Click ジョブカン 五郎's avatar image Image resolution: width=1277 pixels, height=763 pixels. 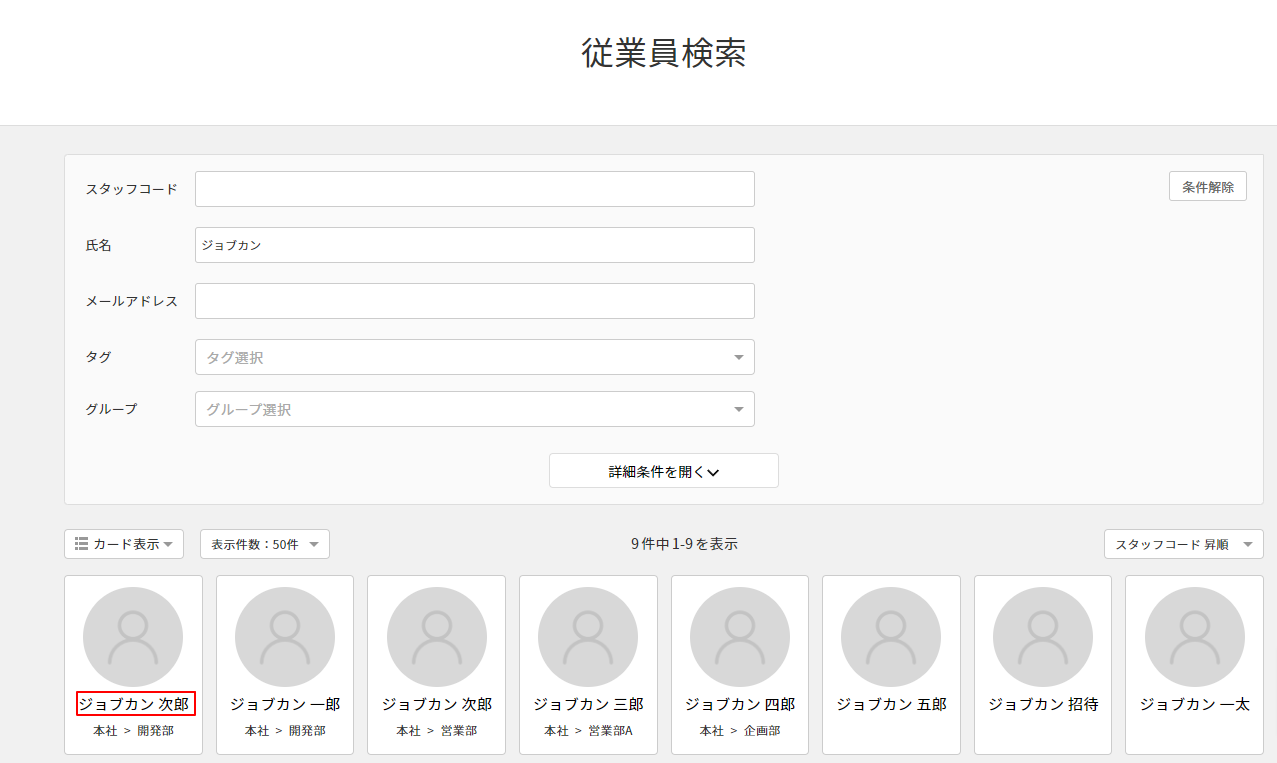[x=891, y=637]
